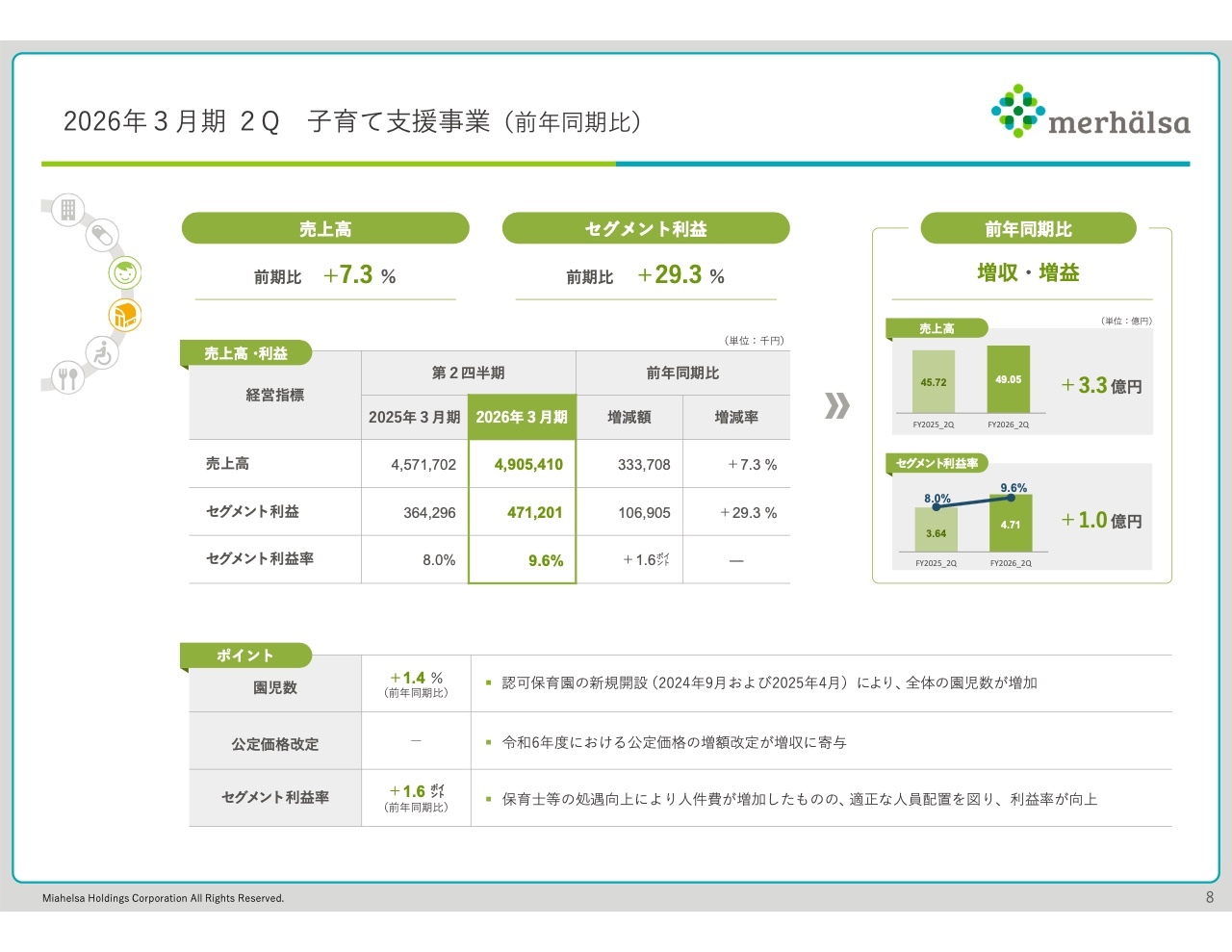Click the gray building icon
Viewport: 1232px width, 952px height.
click(x=68, y=210)
